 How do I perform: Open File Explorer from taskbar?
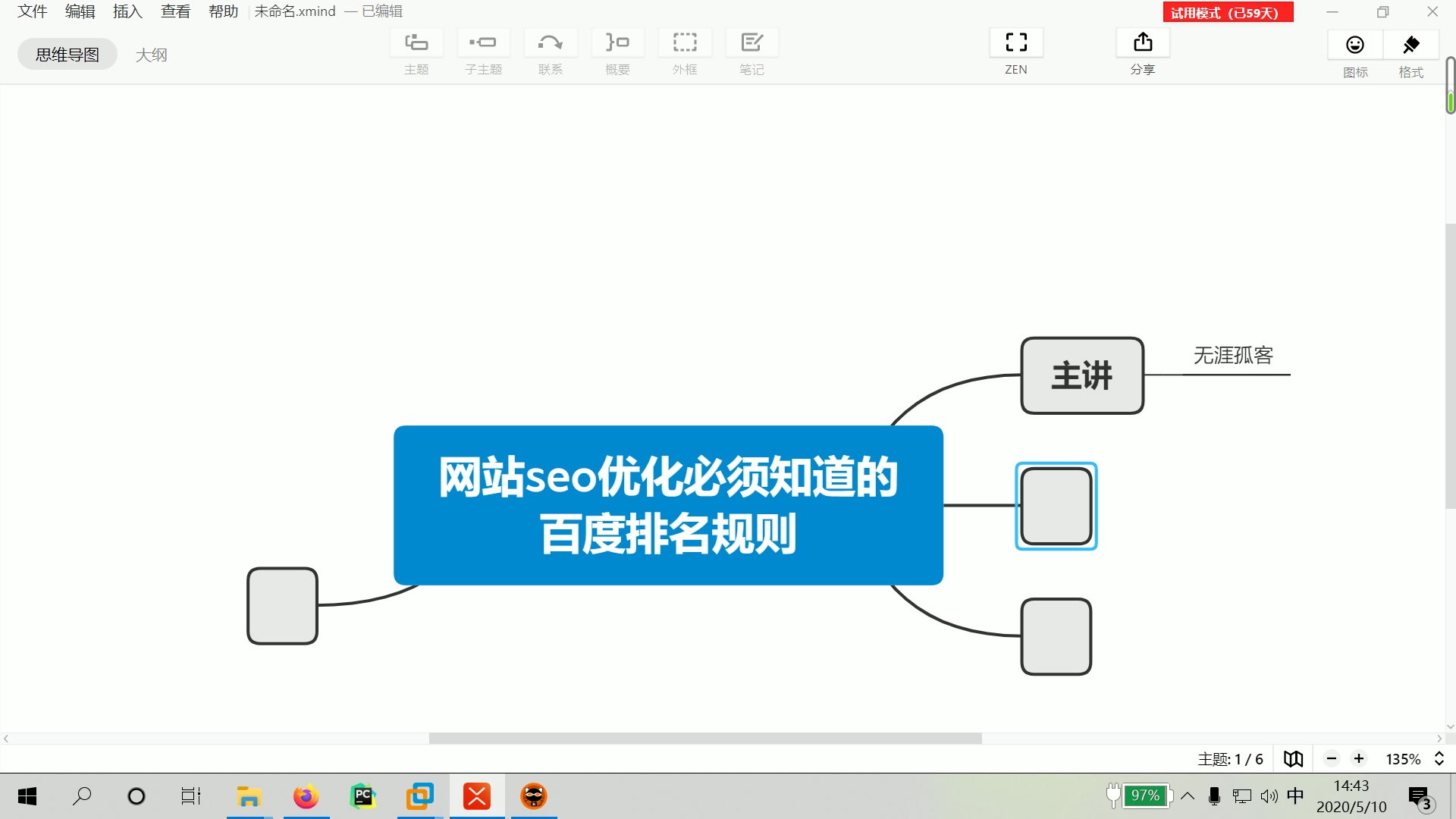[x=249, y=796]
